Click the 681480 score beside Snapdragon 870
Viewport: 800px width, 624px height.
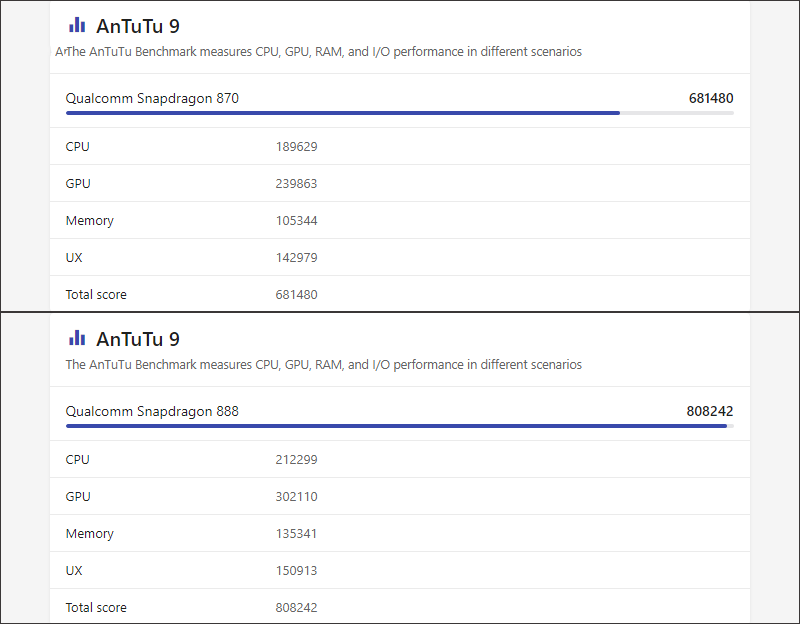pos(711,98)
